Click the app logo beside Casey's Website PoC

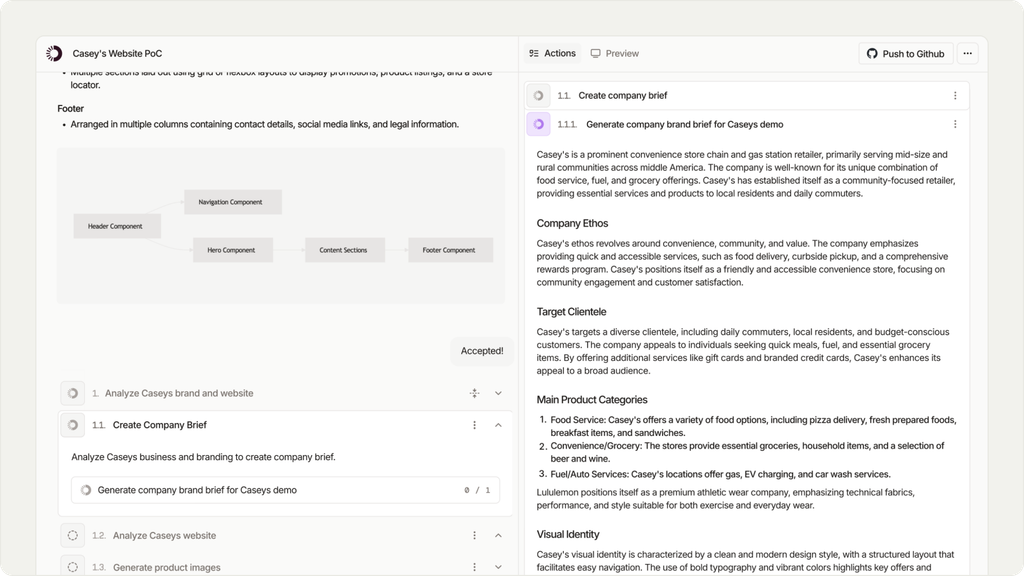[54, 54]
